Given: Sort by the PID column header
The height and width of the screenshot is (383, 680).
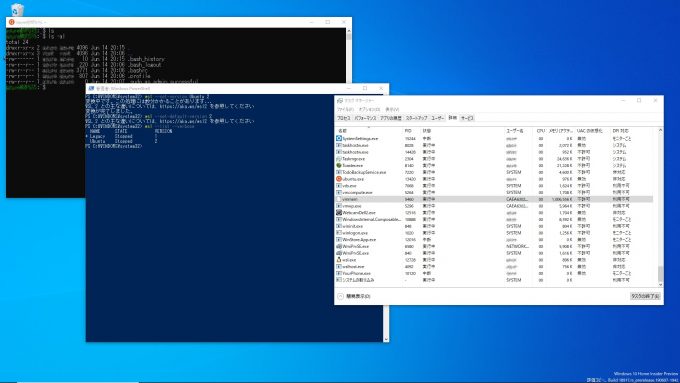Looking at the screenshot, I should 412,131.
